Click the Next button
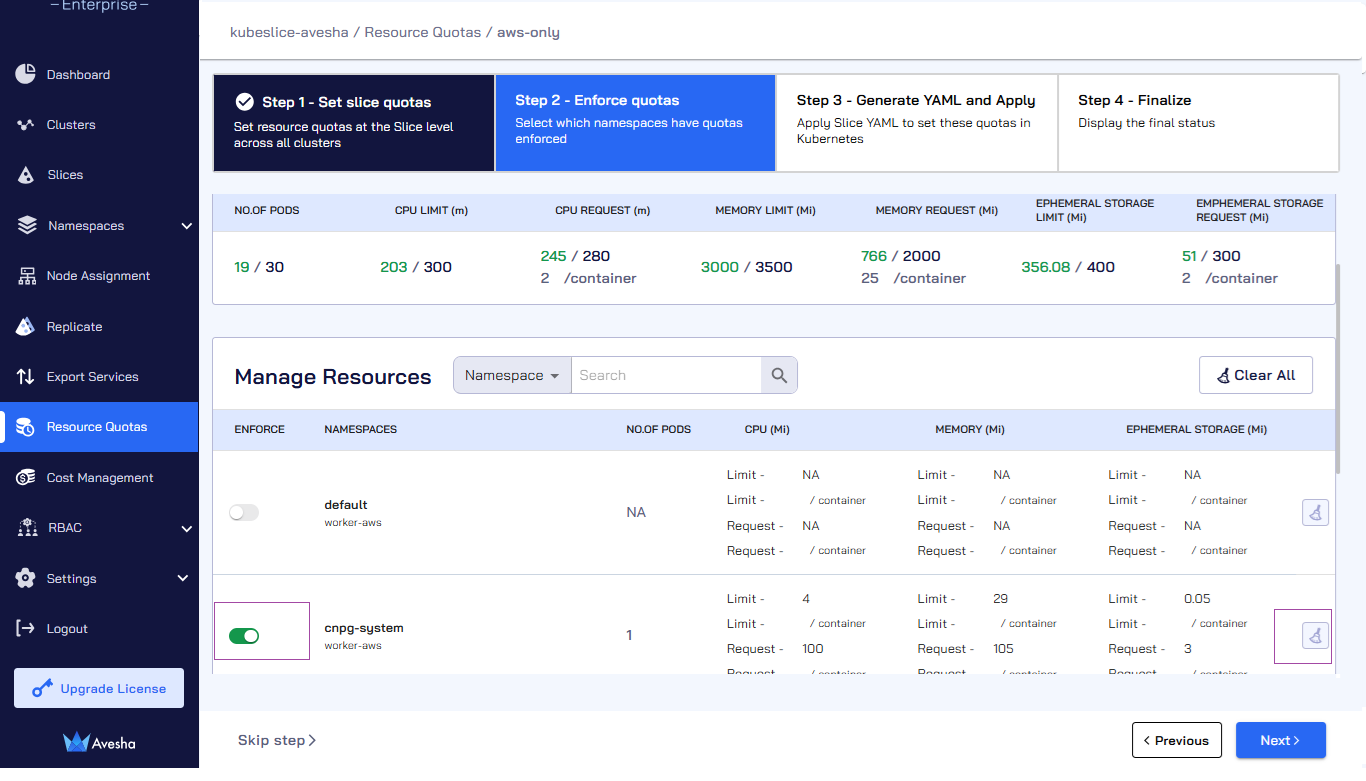 tap(1281, 740)
